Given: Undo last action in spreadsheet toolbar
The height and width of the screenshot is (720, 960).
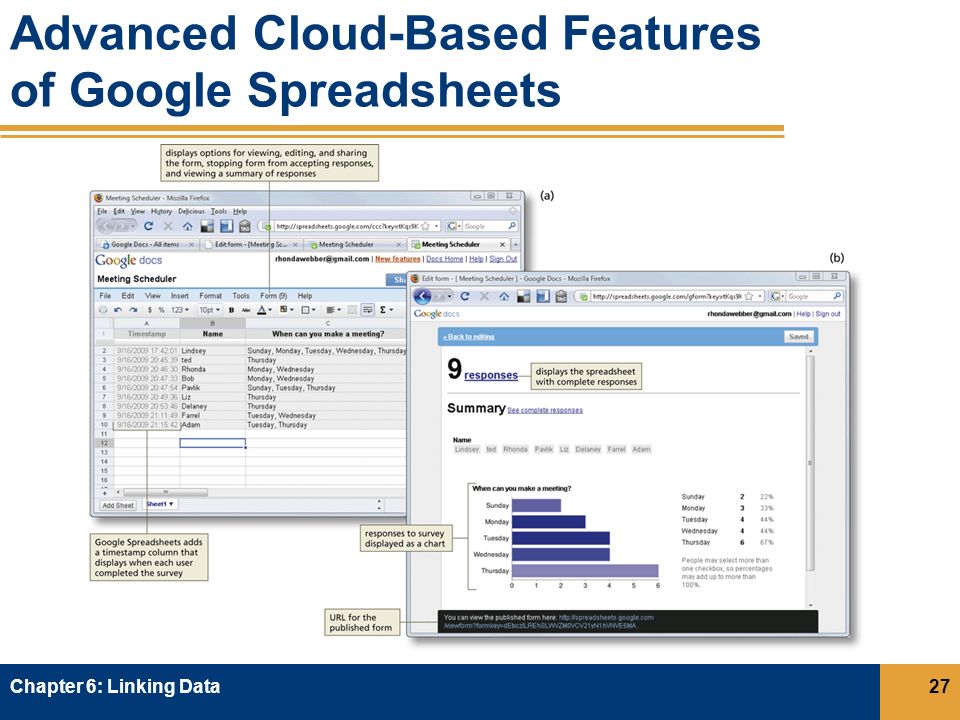Looking at the screenshot, I should tap(118, 310).
